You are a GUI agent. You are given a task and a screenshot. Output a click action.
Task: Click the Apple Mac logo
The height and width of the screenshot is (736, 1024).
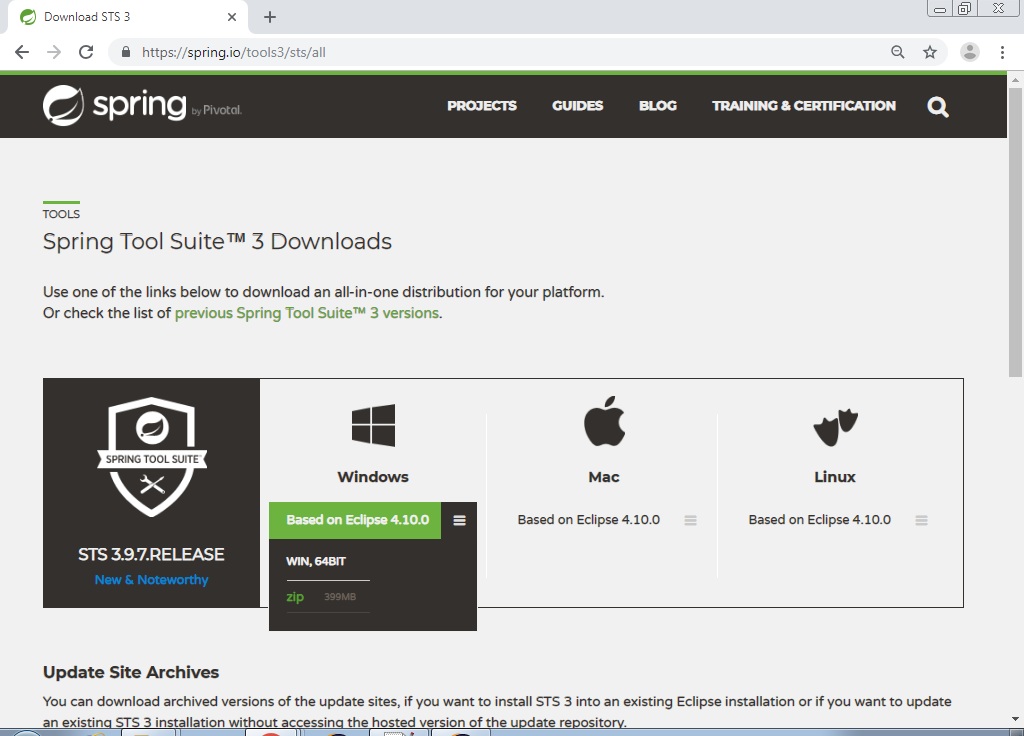point(604,421)
